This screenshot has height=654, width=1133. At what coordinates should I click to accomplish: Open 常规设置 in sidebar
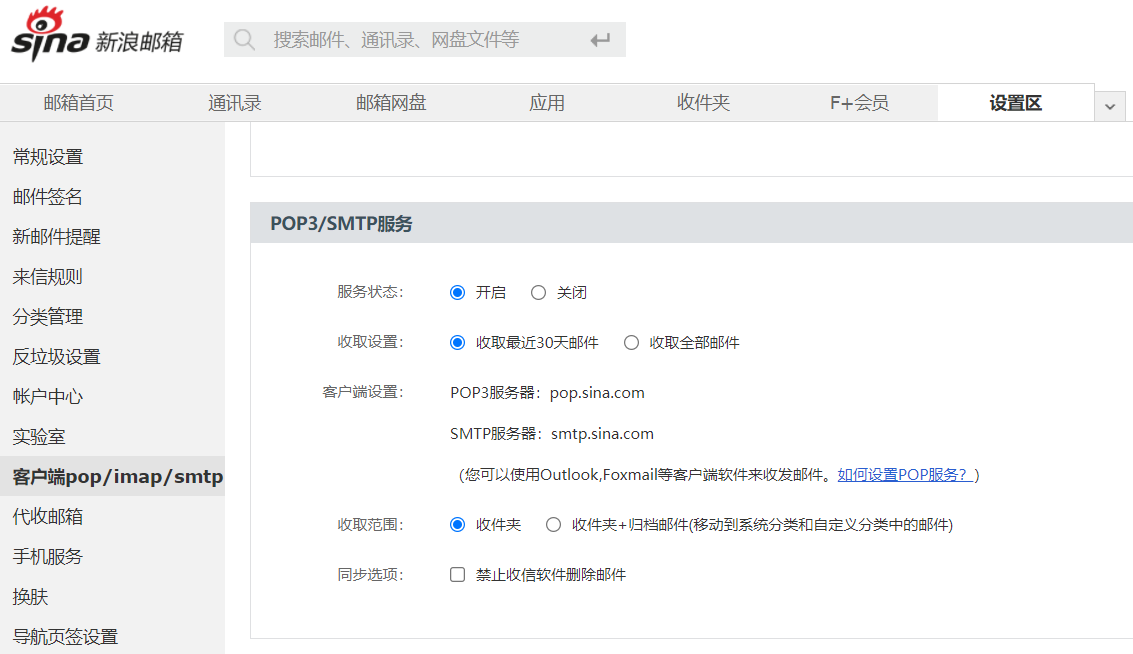click(x=48, y=157)
